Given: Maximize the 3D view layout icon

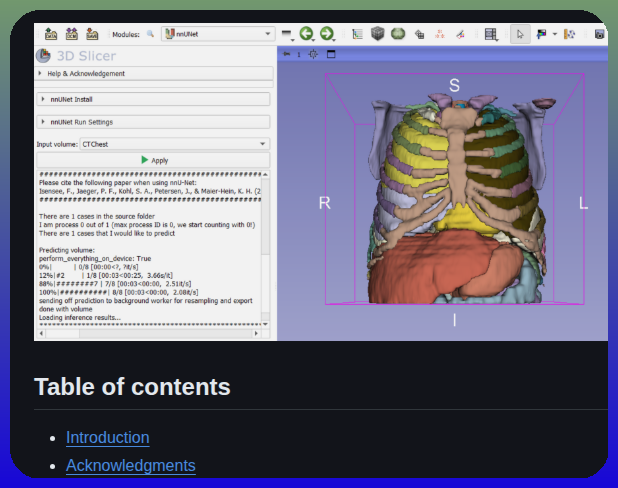Looking at the screenshot, I should click(331, 54).
